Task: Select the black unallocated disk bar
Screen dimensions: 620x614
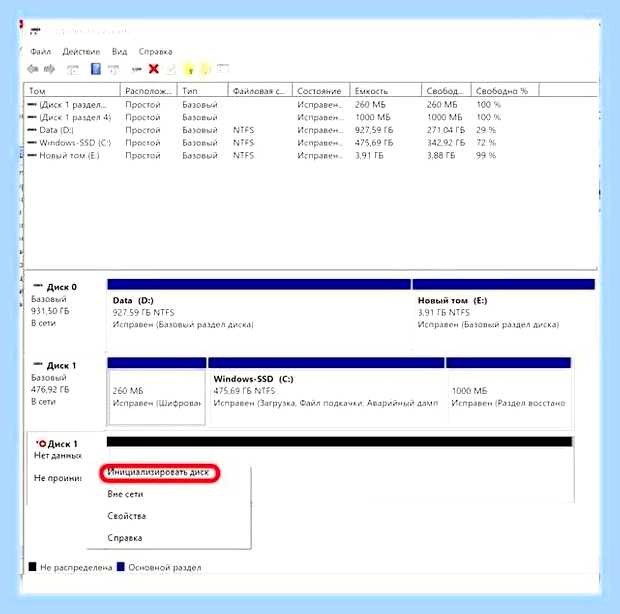Action: (340, 442)
